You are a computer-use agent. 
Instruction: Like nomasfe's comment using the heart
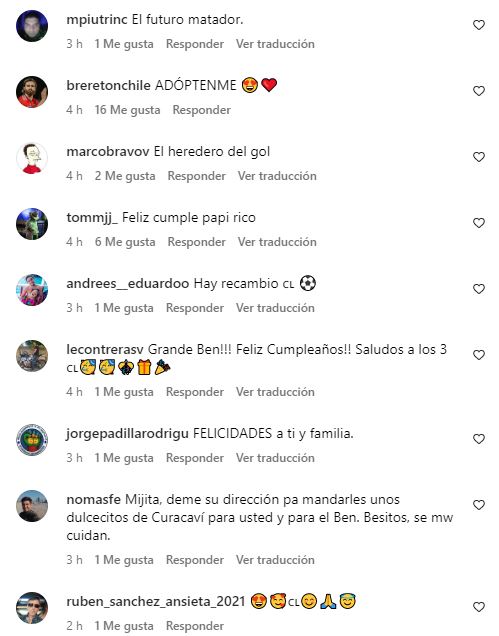point(479,505)
